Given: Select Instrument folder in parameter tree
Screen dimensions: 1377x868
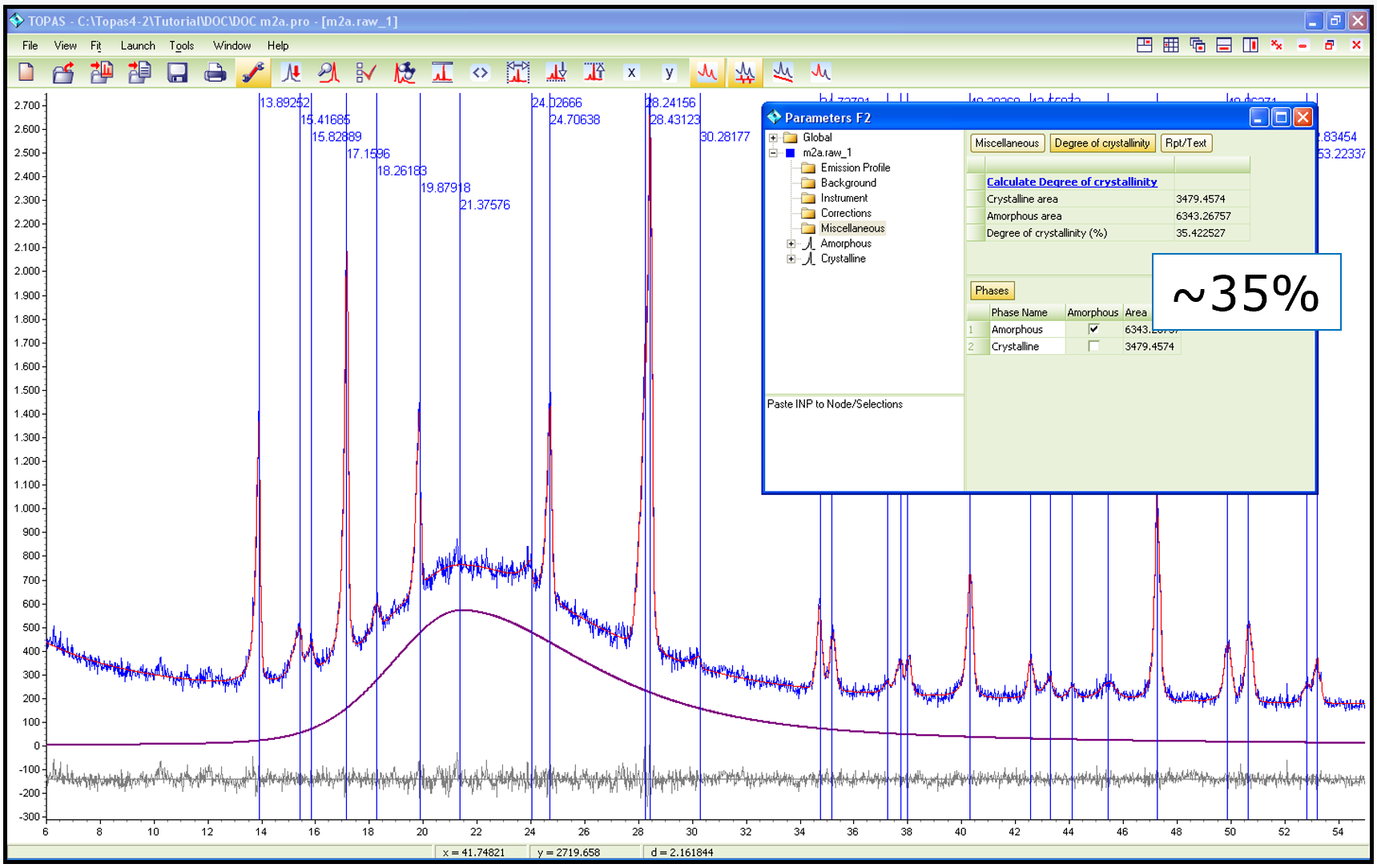Looking at the screenshot, I should 844,199.
